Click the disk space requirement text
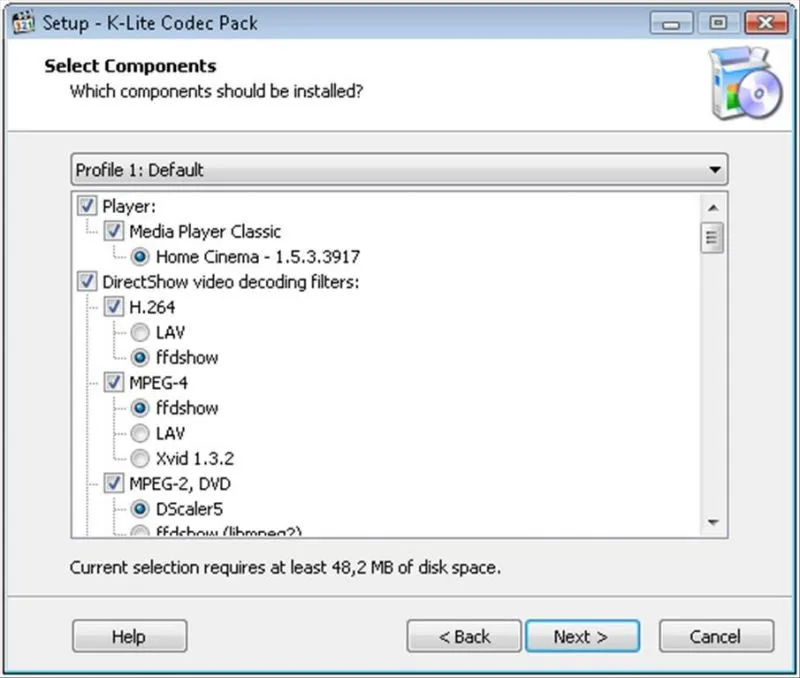 tap(285, 567)
